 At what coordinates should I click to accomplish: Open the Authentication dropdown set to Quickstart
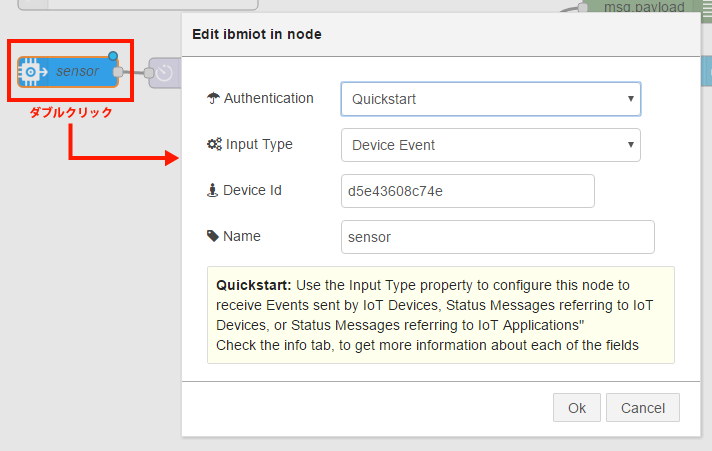coord(491,99)
